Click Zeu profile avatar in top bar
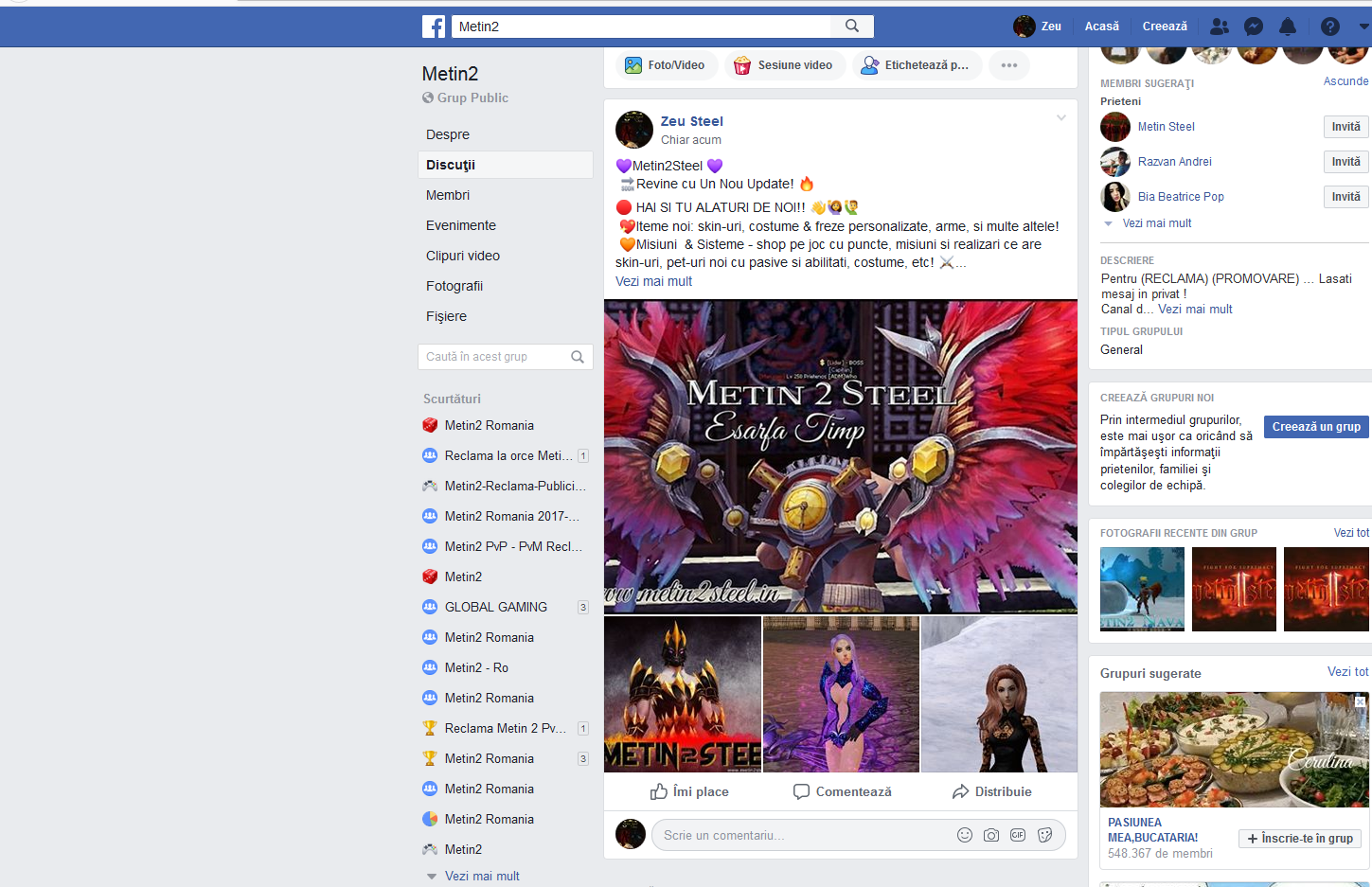Image resolution: width=1372 pixels, height=887 pixels. click(x=1024, y=27)
